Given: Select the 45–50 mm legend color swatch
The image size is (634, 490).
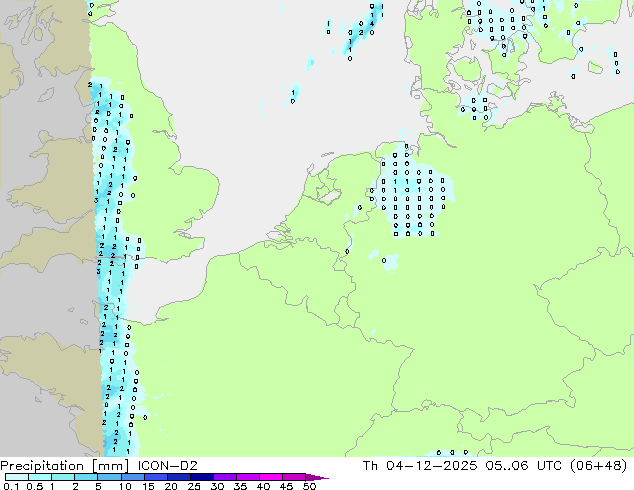Looking at the screenshot, I should 294,477.
